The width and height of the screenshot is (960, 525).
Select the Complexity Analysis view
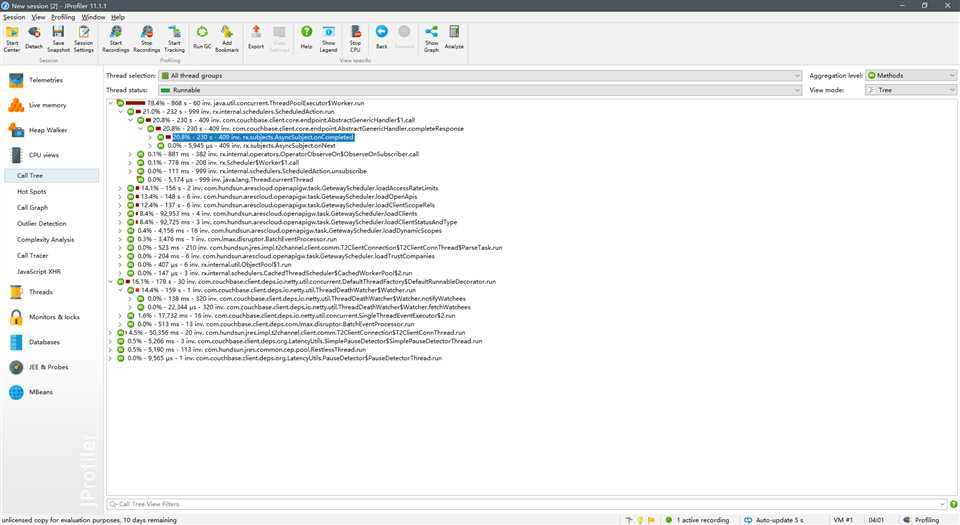(45, 239)
